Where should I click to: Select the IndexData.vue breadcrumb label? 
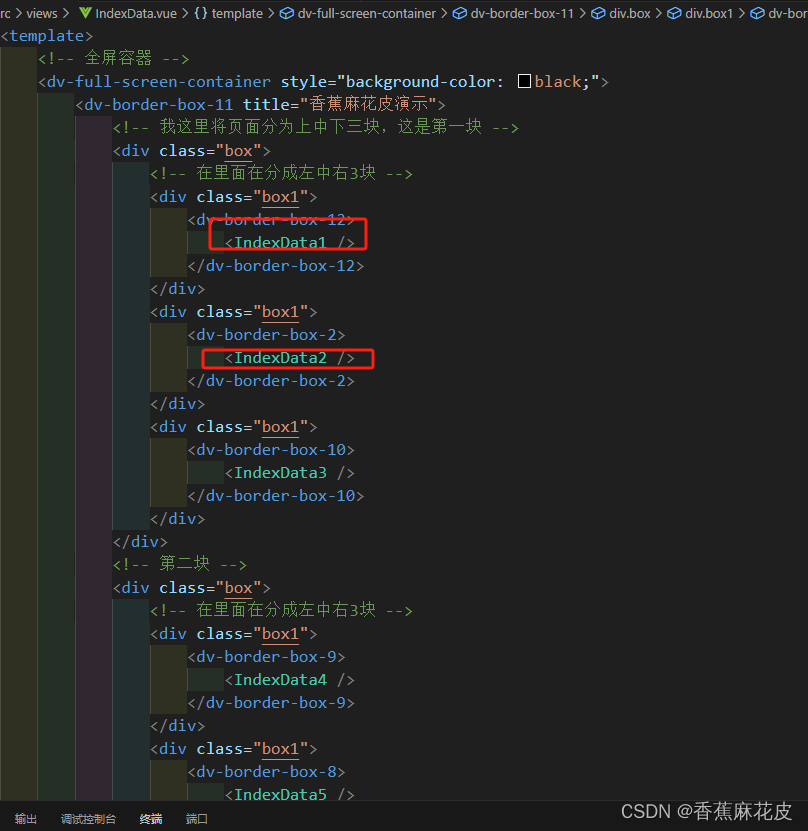tap(135, 13)
